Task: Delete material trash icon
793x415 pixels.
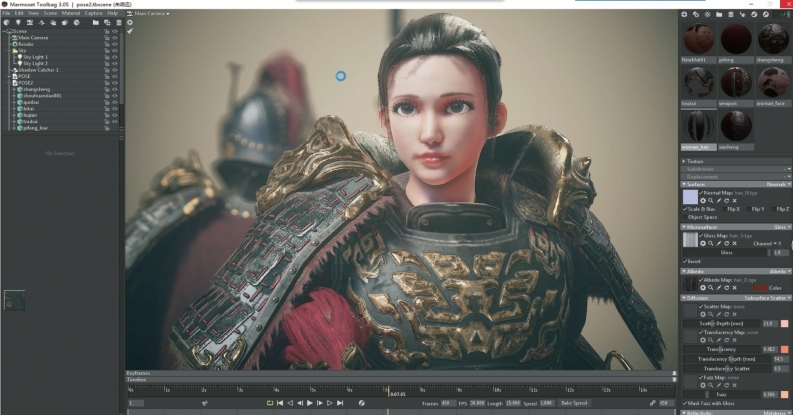Action: click(730, 15)
